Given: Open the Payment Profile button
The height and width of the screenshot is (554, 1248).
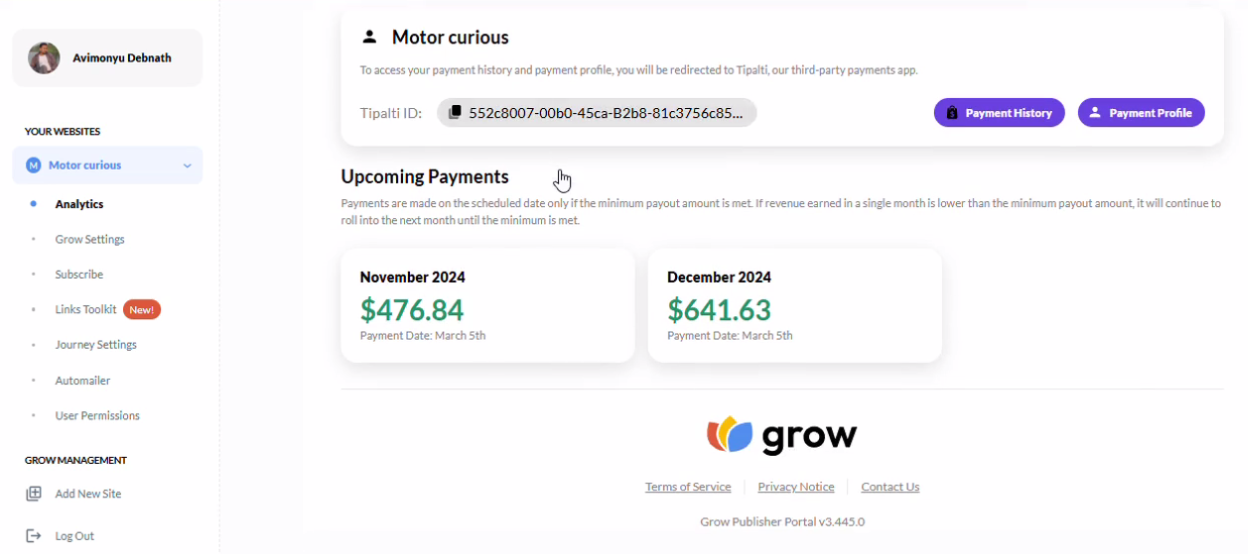Looking at the screenshot, I should [x=1141, y=113].
